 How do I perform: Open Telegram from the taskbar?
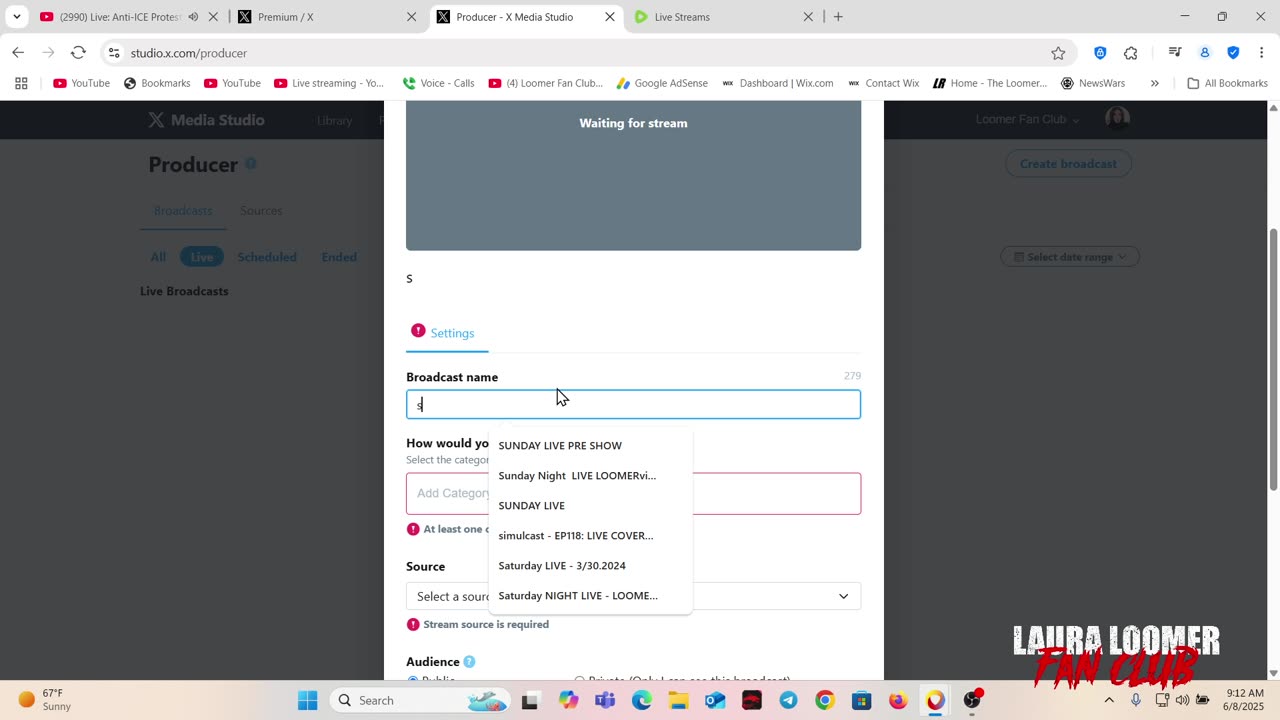coord(788,700)
